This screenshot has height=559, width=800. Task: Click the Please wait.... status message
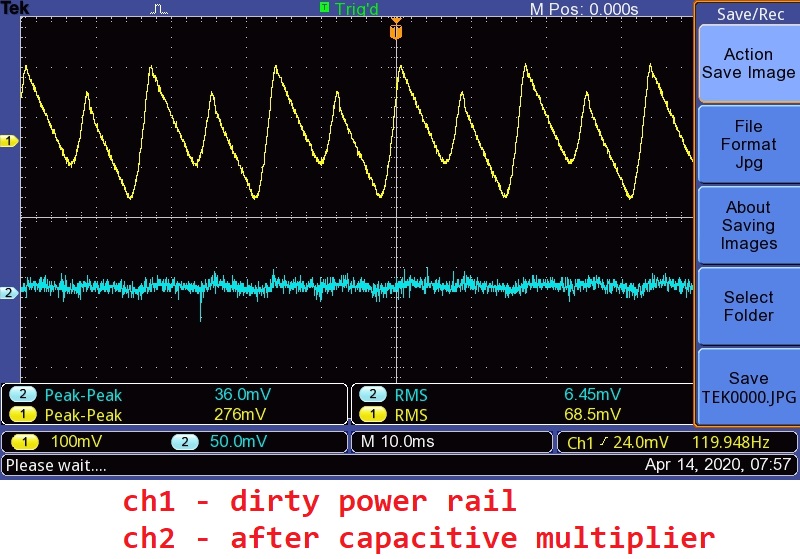(x=56, y=466)
